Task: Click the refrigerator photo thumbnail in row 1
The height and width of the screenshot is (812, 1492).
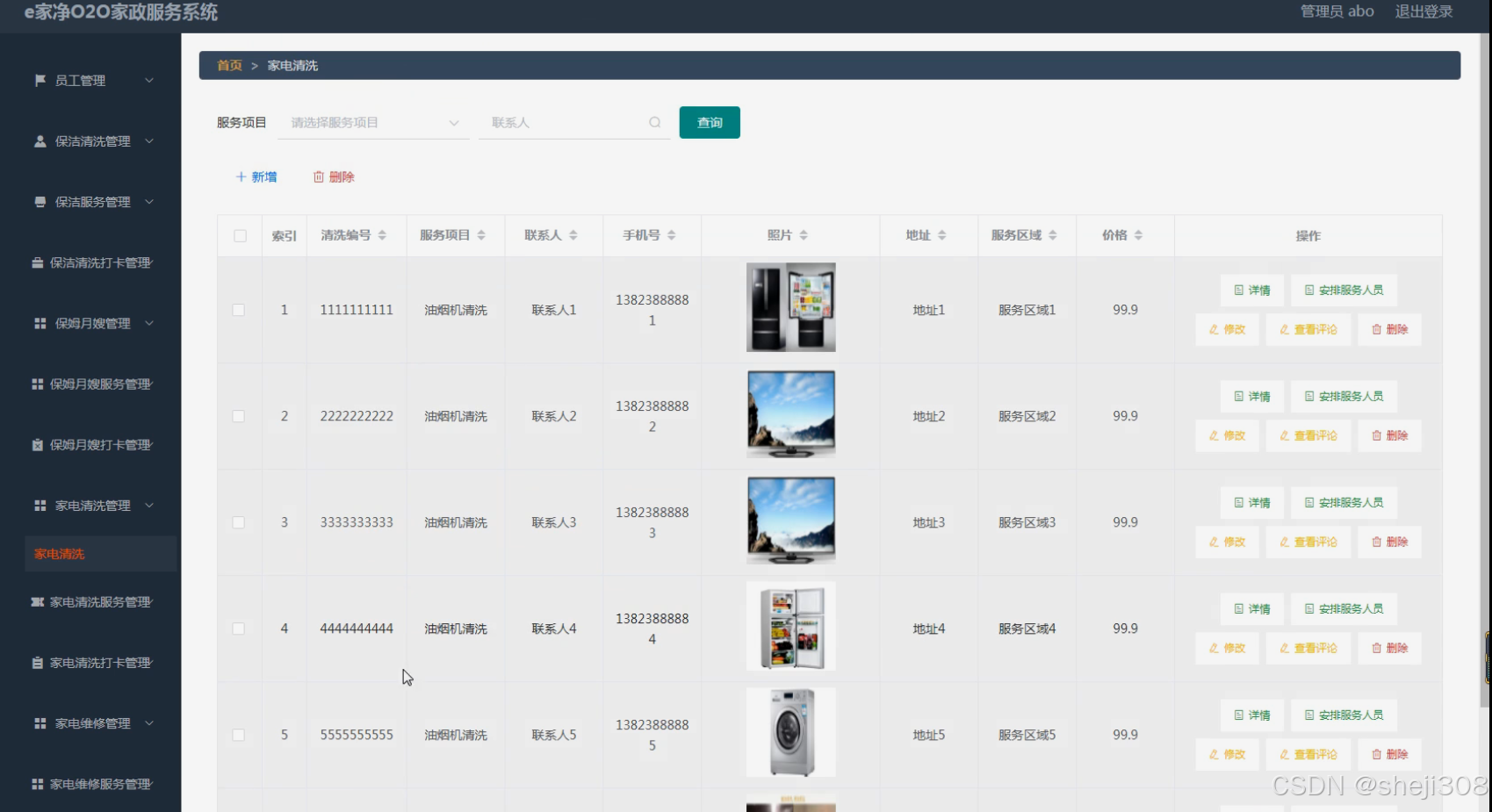Action: 789,306
